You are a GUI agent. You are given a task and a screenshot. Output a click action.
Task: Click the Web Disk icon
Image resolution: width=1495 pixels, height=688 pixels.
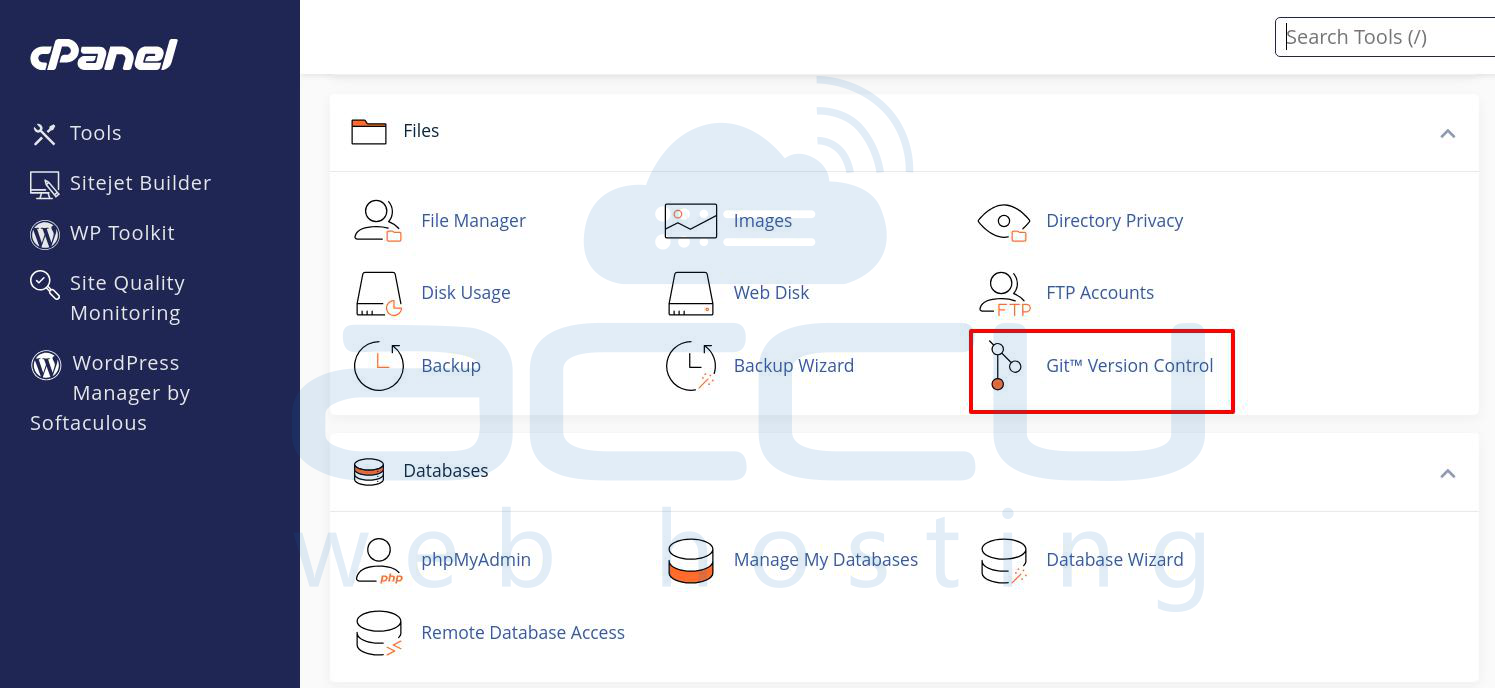pos(691,294)
